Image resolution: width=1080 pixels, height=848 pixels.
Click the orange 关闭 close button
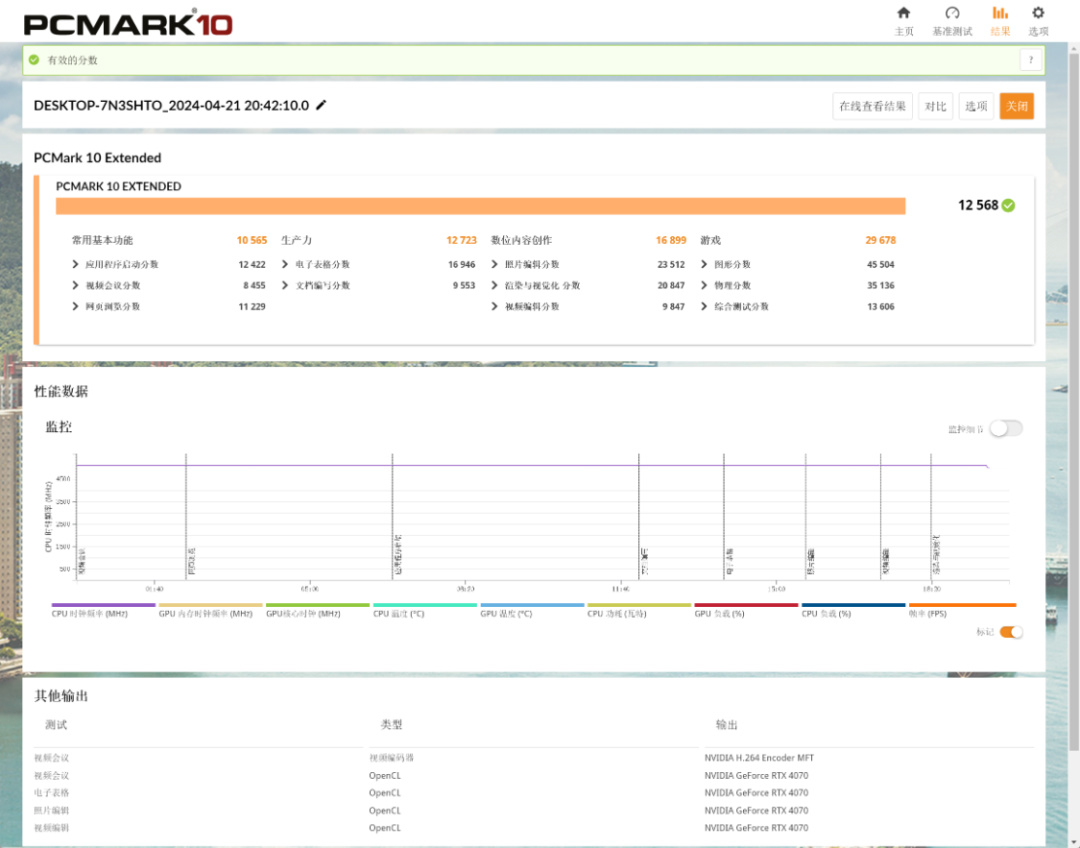pos(1017,106)
